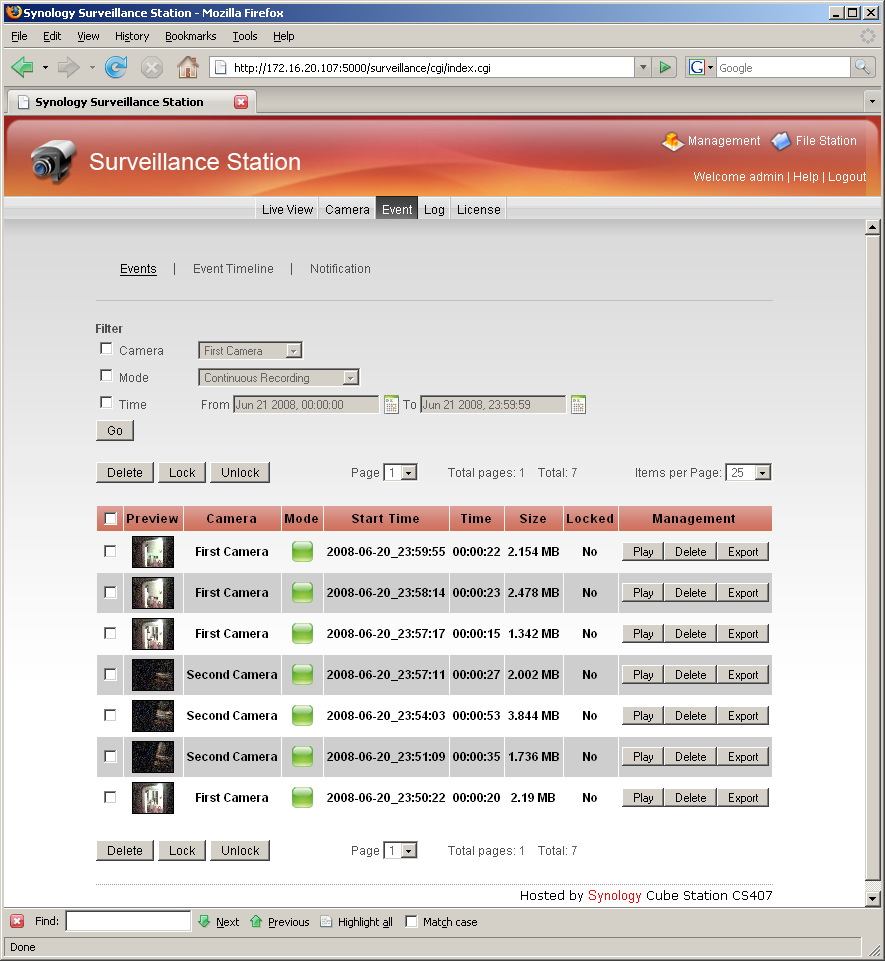Click the Go filter button
The image size is (885, 961).
coord(115,430)
